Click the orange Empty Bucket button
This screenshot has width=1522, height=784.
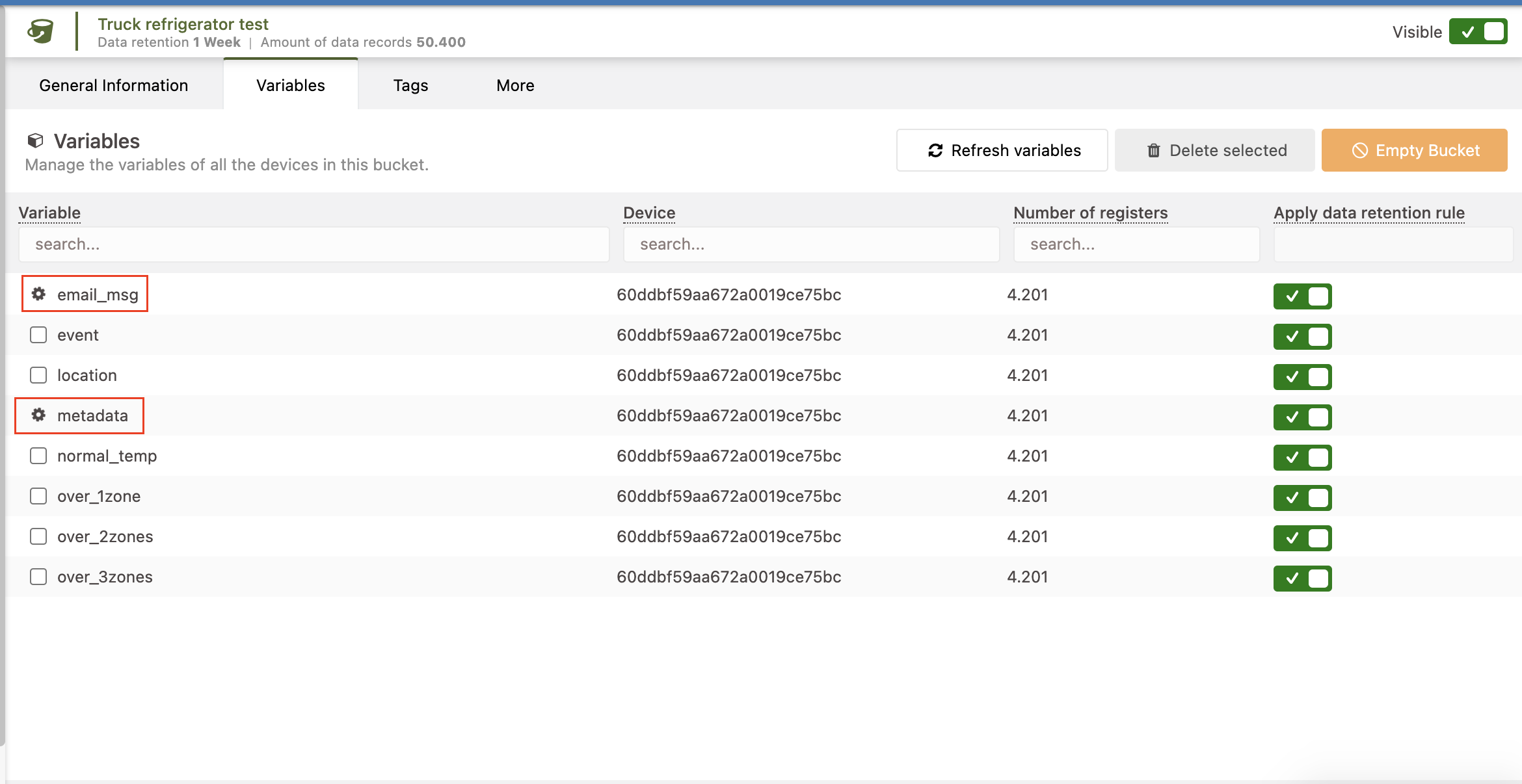(1414, 150)
